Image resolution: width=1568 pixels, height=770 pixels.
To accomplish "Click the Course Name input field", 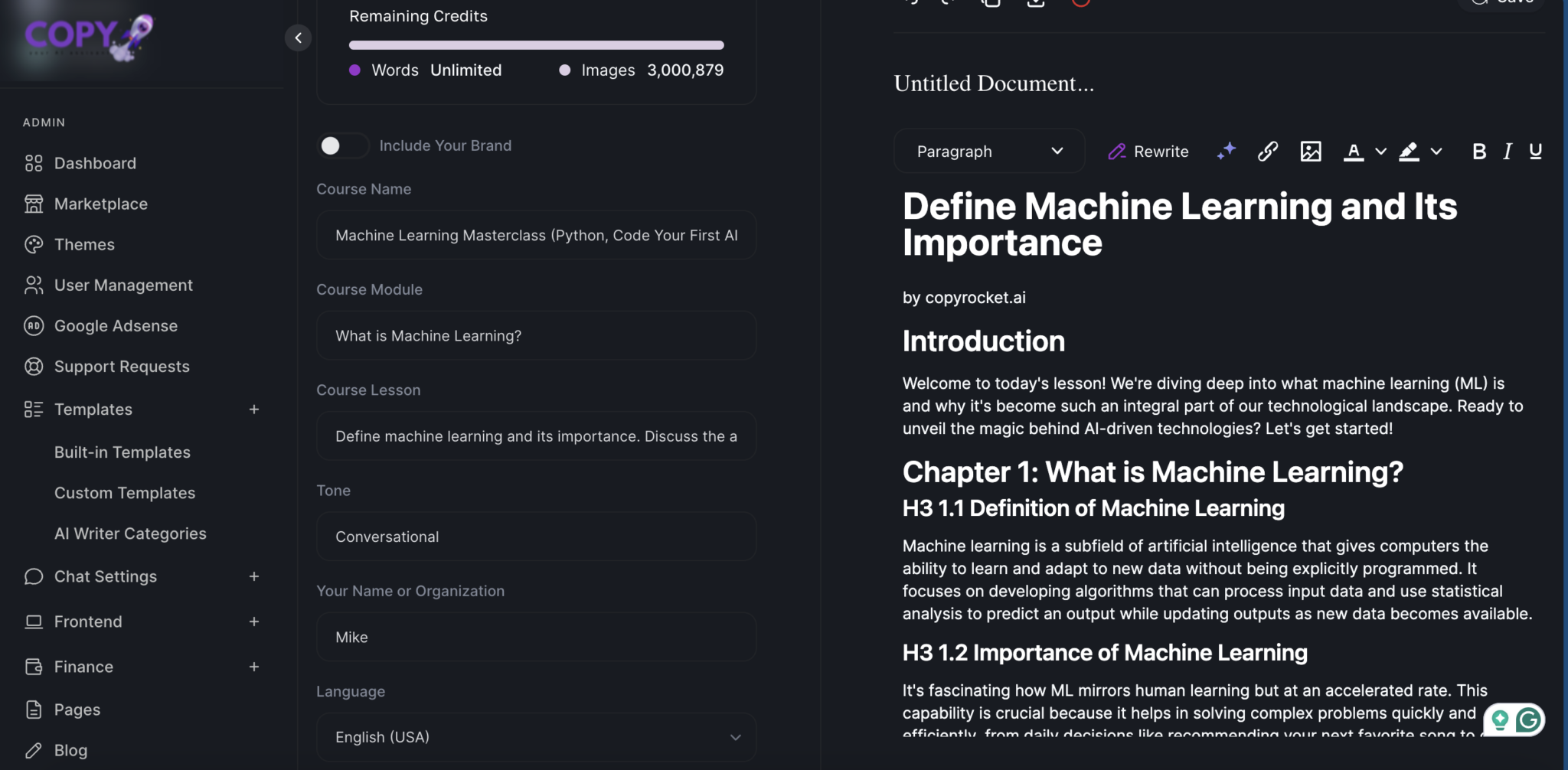I will 535,235.
